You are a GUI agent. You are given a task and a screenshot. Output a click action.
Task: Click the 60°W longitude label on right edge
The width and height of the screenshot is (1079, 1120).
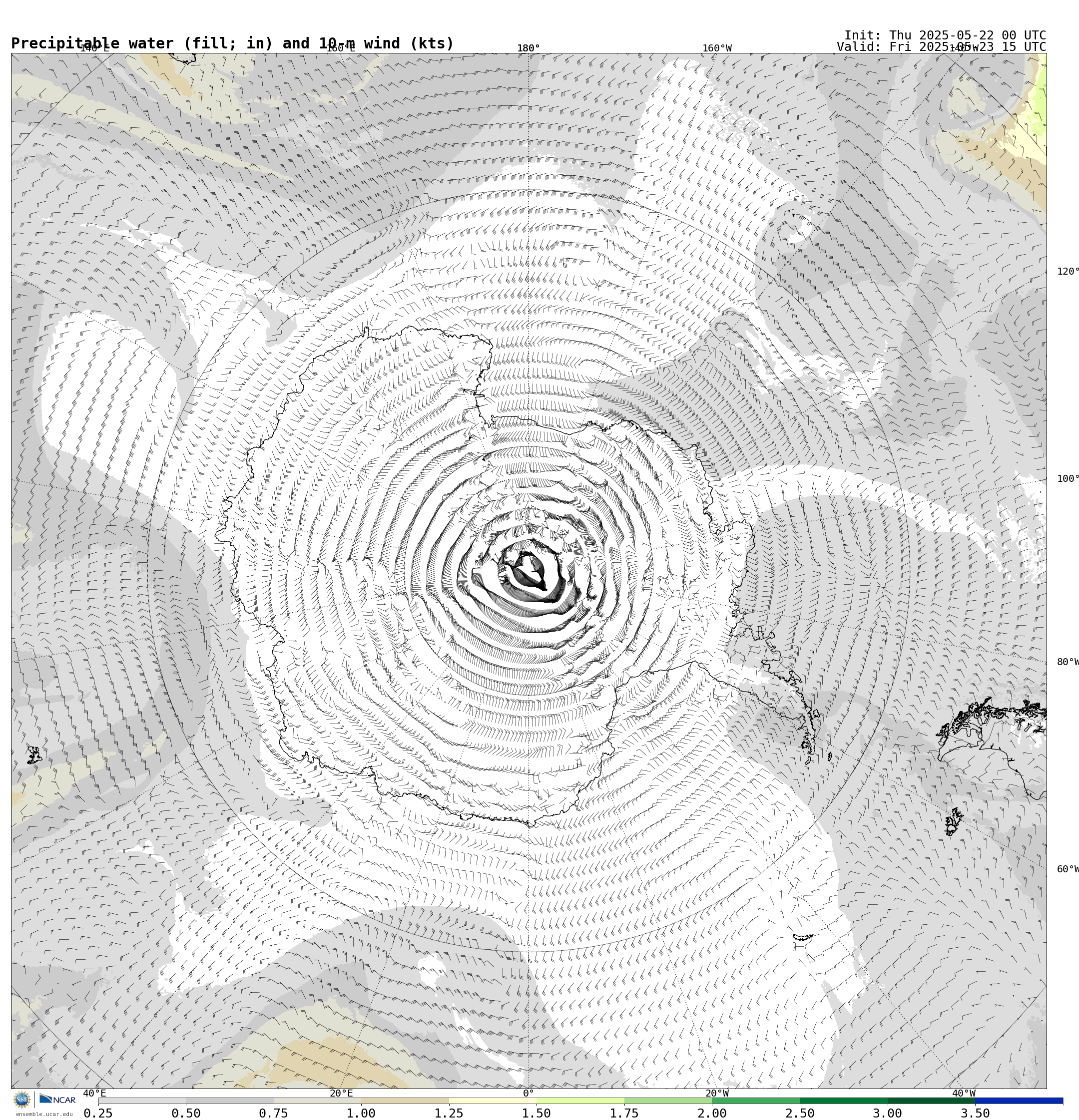(x=1068, y=869)
